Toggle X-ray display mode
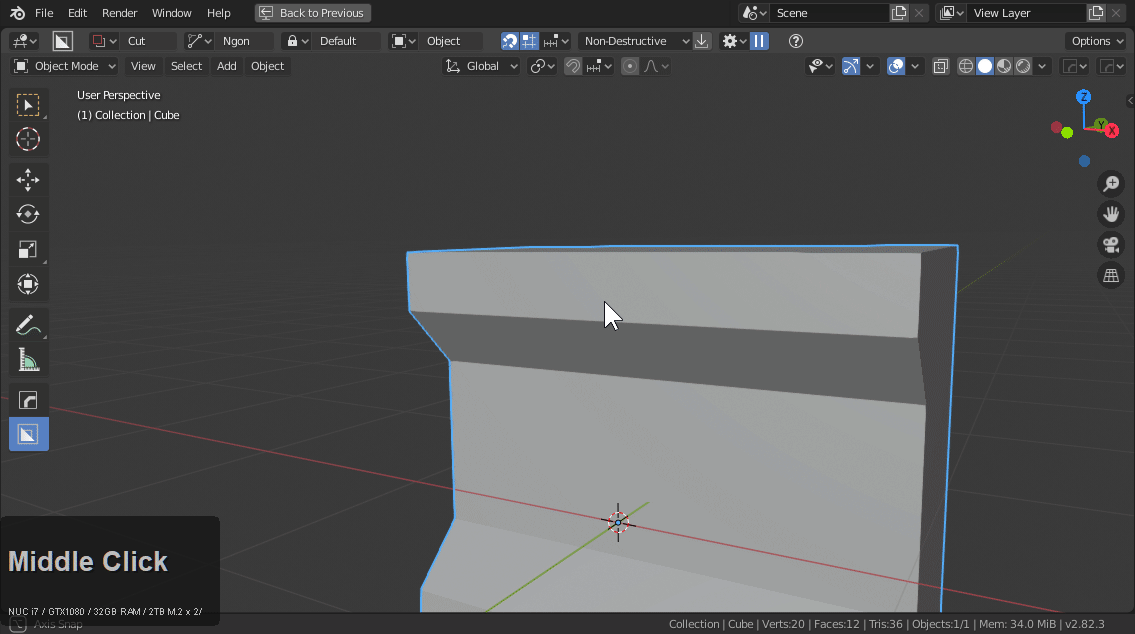This screenshot has height=634, width=1135. point(941,66)
